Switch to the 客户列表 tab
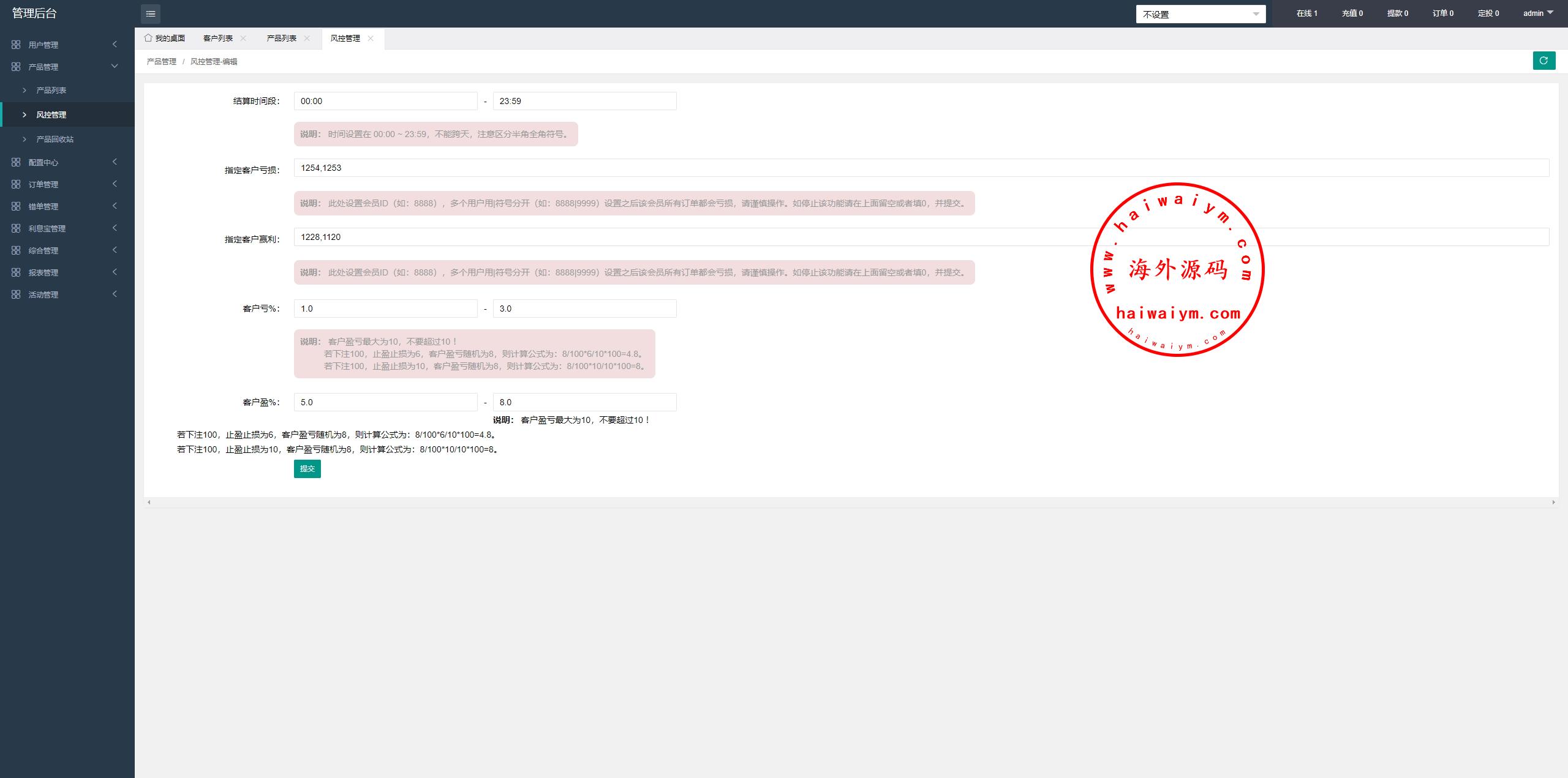1568x778 pixels. coord(218,38)
